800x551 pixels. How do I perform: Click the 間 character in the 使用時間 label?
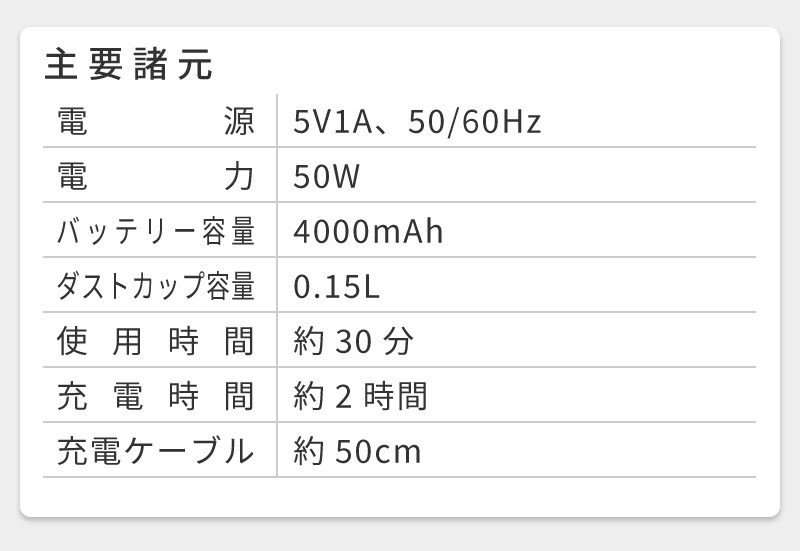[240, 342]
